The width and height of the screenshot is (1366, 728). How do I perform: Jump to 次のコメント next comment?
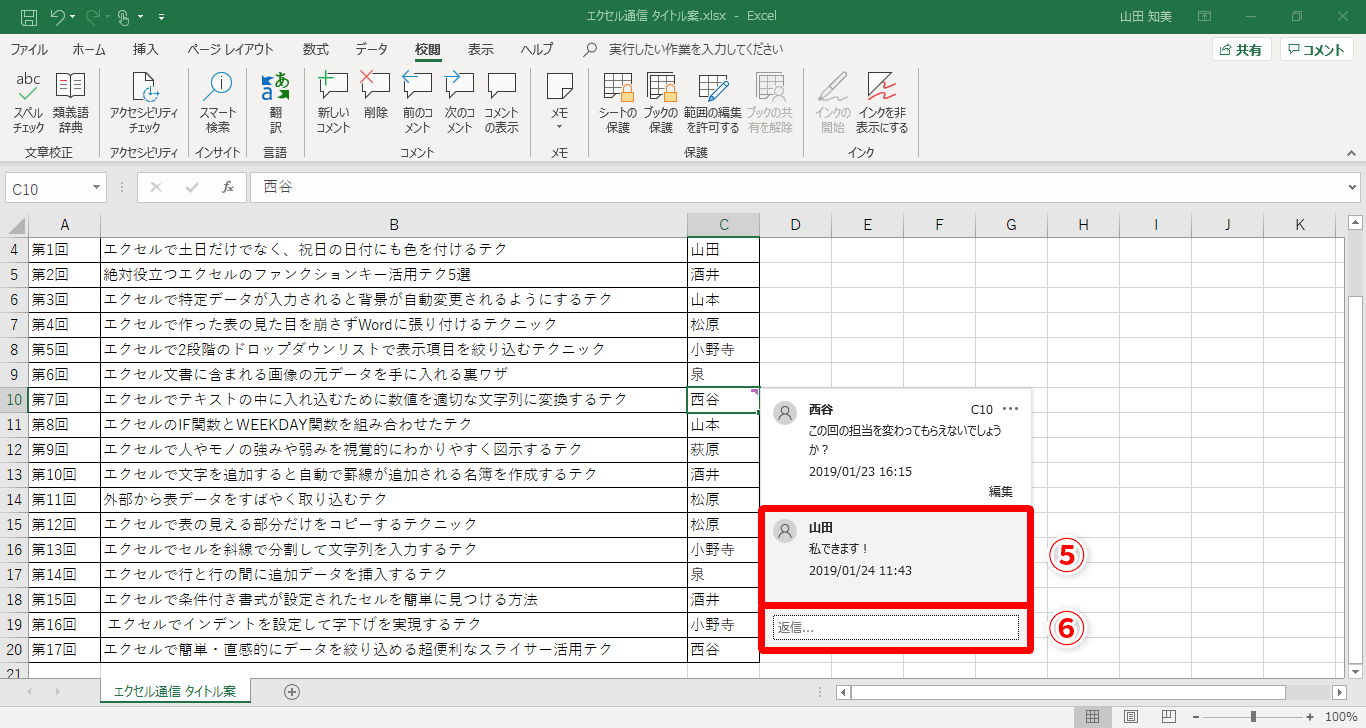coord(459,103)
